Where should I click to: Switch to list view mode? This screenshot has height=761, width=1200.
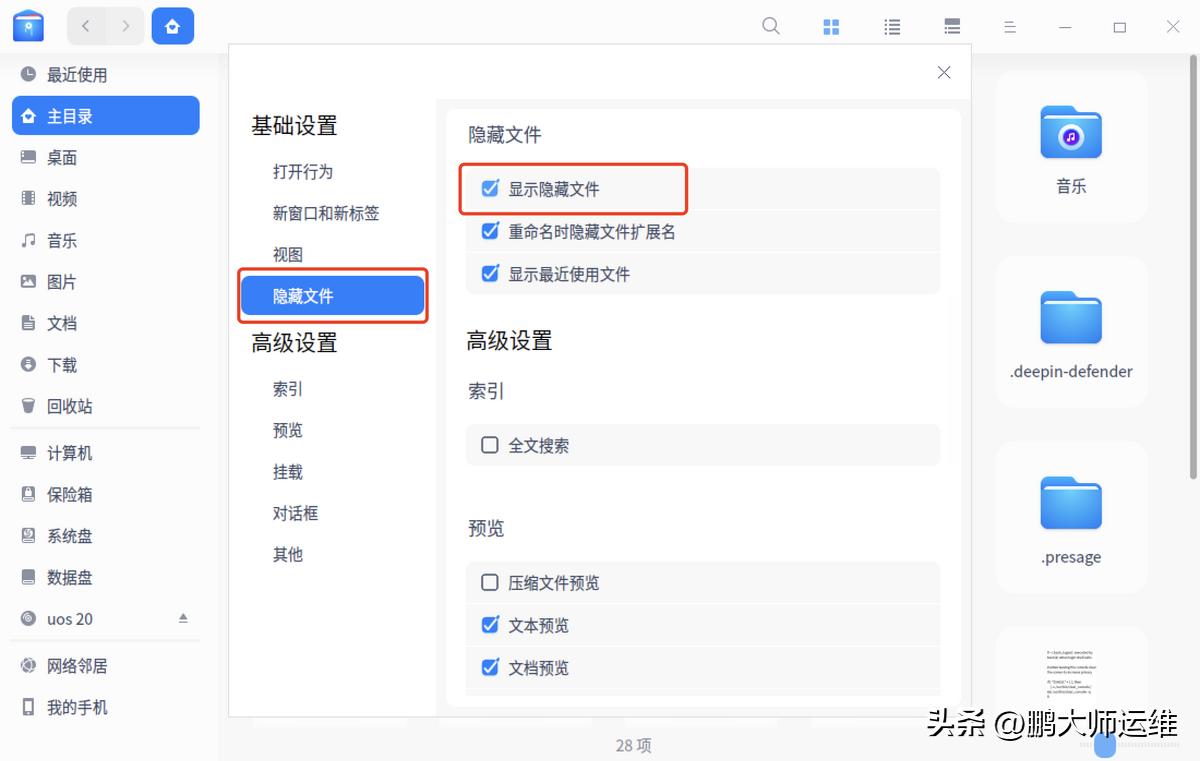pos(891,26)
